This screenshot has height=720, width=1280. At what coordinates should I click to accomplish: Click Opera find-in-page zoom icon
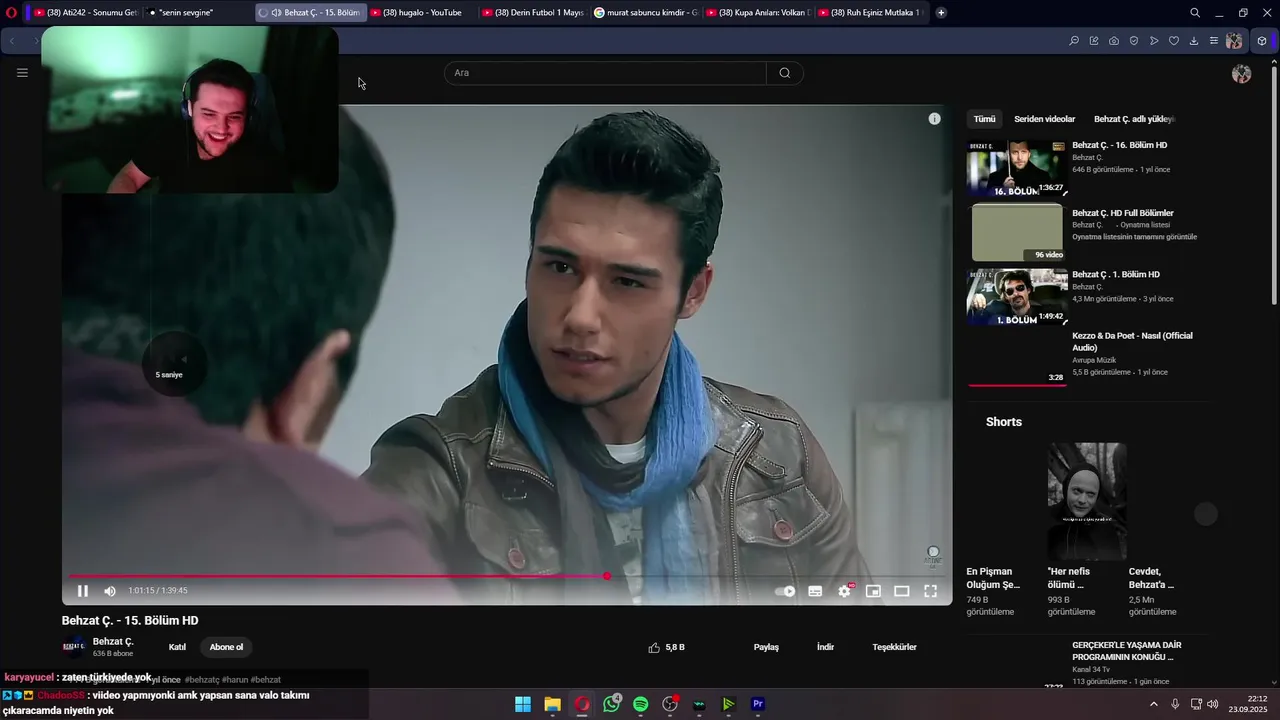pyautogui.click(x=1074, y=41)
